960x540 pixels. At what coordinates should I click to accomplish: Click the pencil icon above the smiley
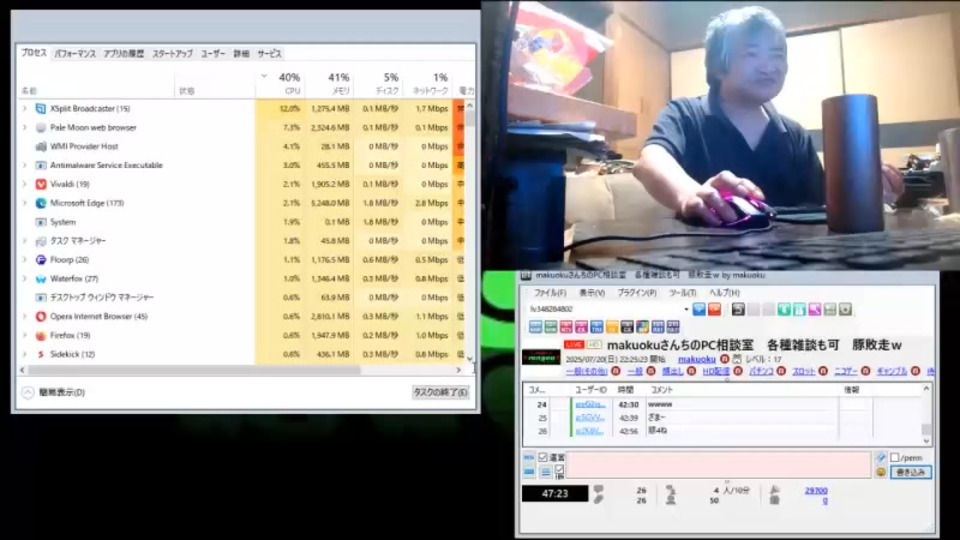[880, 457]
